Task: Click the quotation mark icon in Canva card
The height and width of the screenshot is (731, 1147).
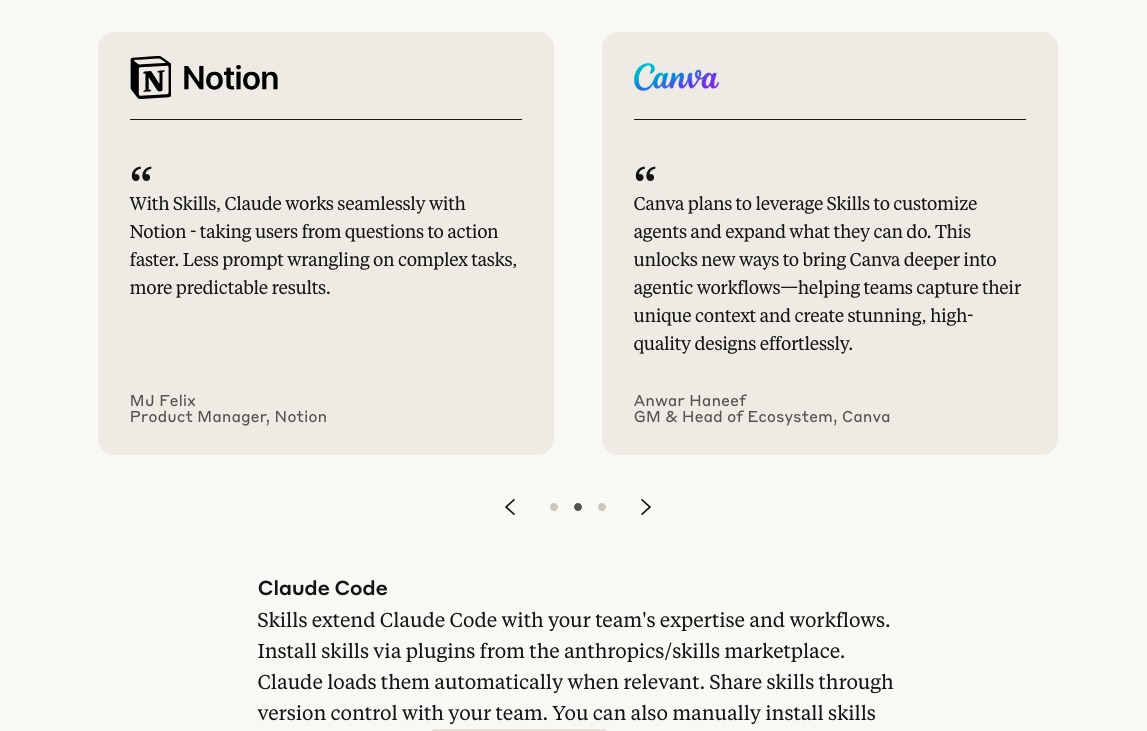Action: [645, 174]
